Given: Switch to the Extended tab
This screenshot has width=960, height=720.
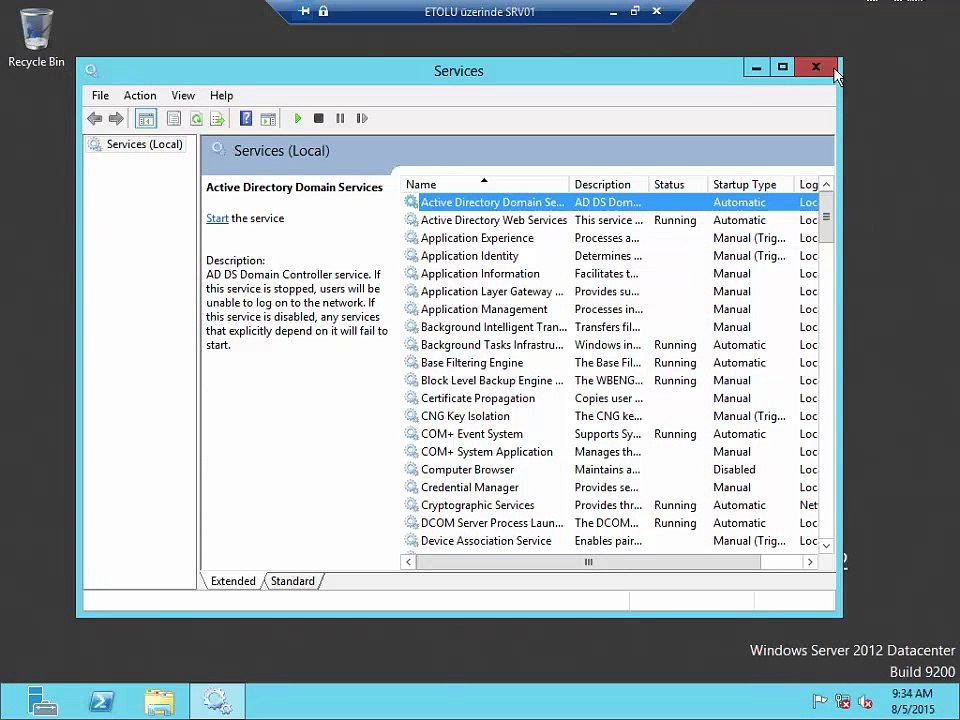Looking at the screenshot, I should point(233,581).
